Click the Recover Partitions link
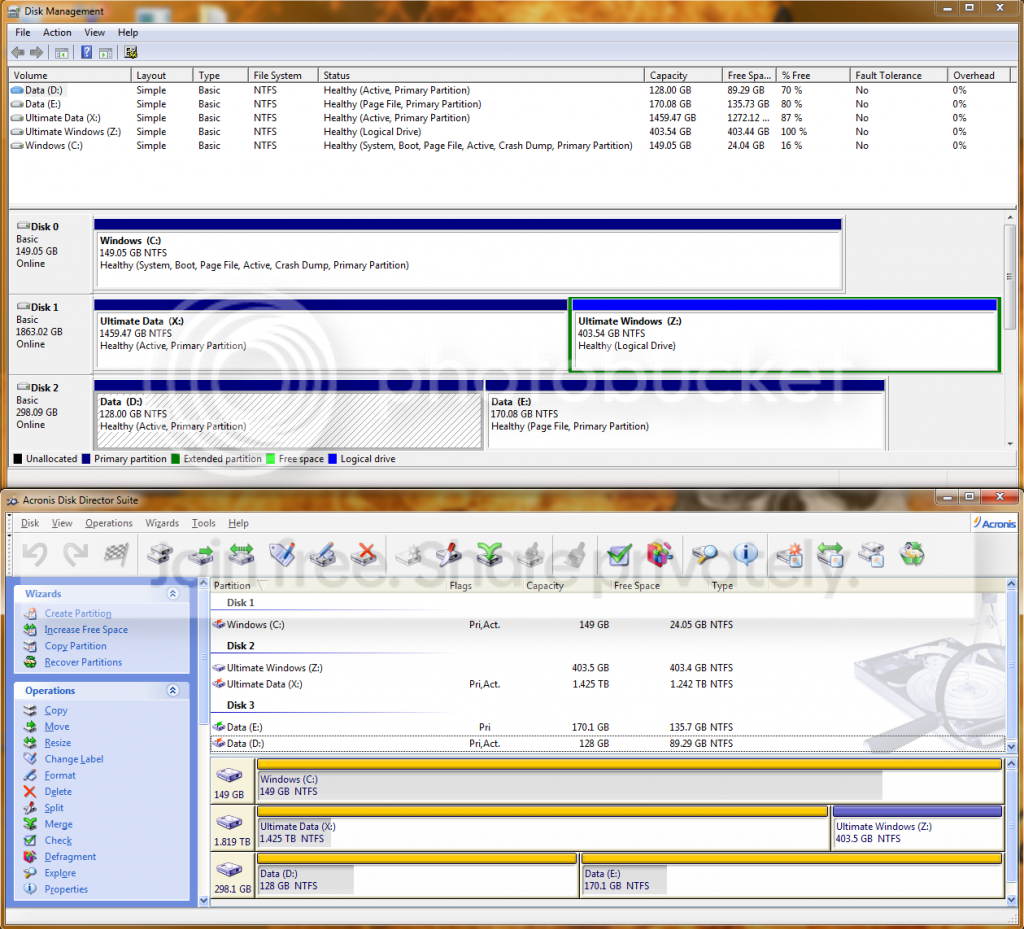This screenshot has height=929, width=1024. pyautogui.click(x=83, y=662)
